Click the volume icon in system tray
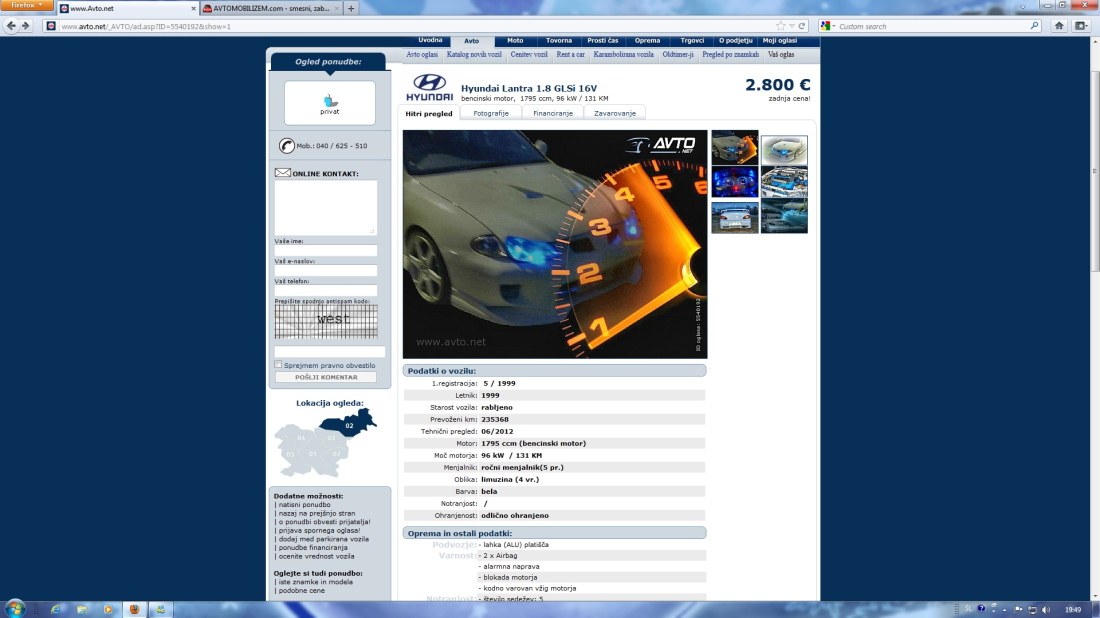The height and width of the screenshot is (618, 1100). (1046, 610)
